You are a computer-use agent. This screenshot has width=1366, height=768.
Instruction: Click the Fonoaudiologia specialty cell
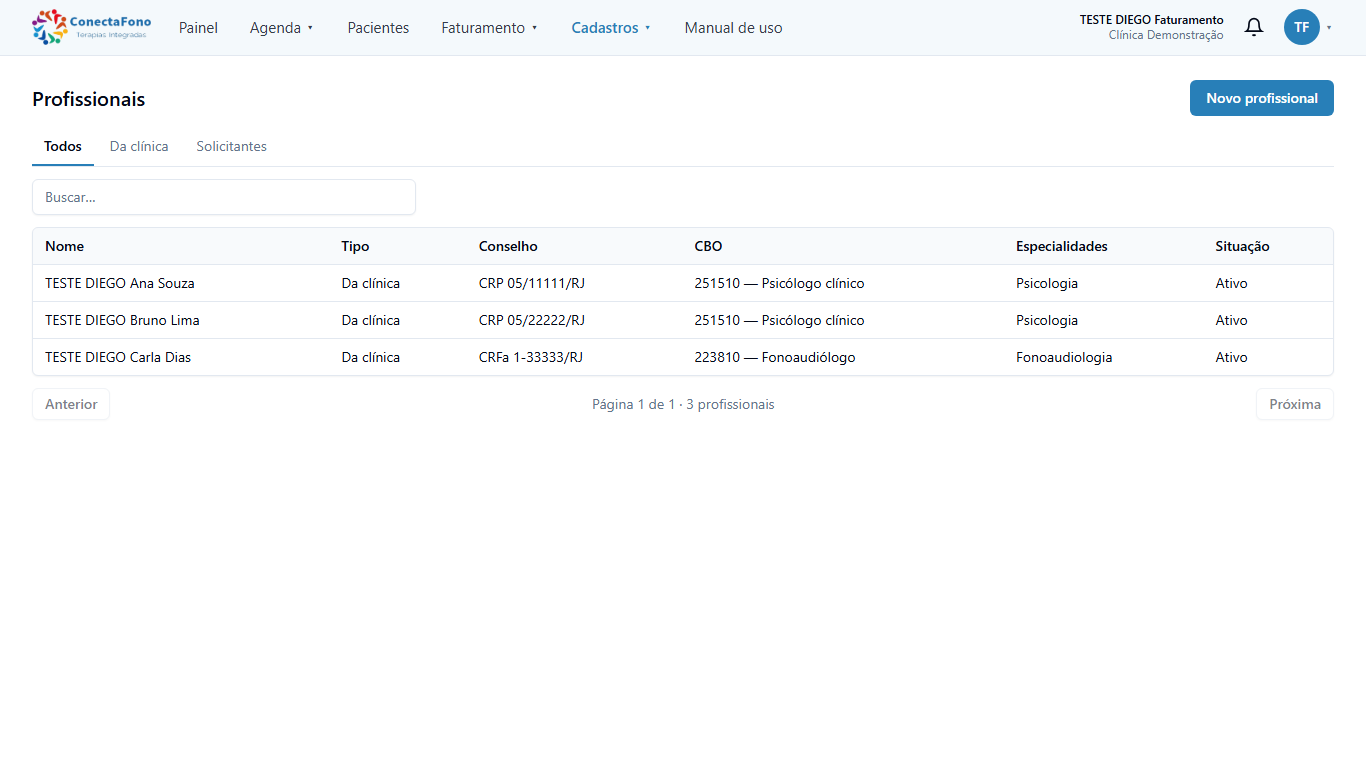coord(1064,357)
